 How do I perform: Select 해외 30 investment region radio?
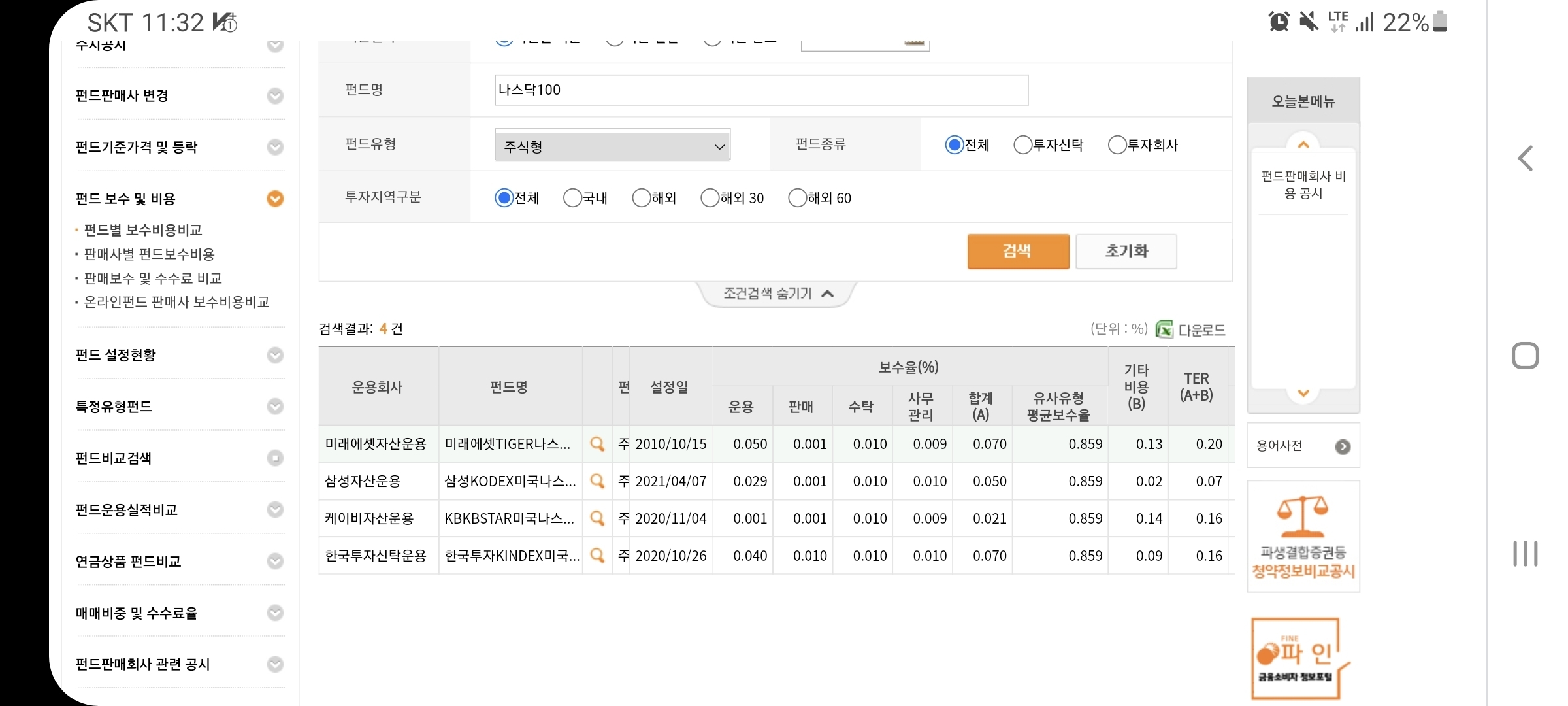[x=710, y=198]
